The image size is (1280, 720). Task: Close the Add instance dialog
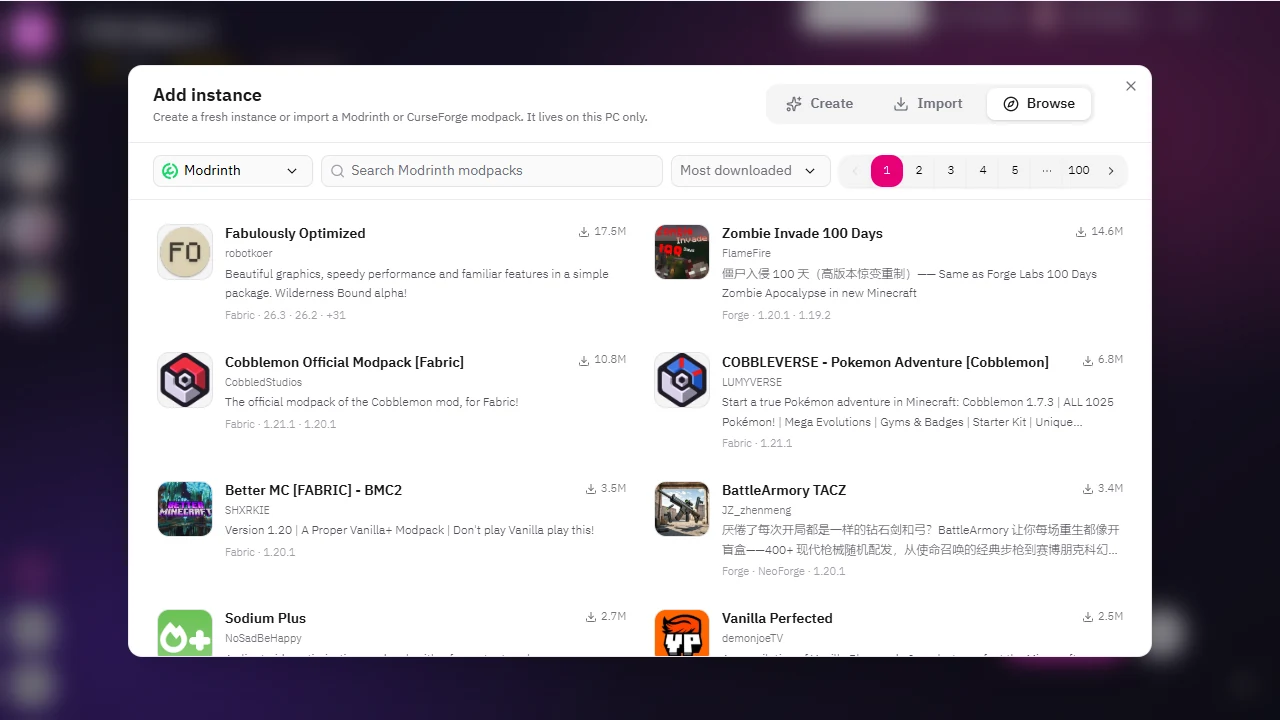[x=1131, y=86]
